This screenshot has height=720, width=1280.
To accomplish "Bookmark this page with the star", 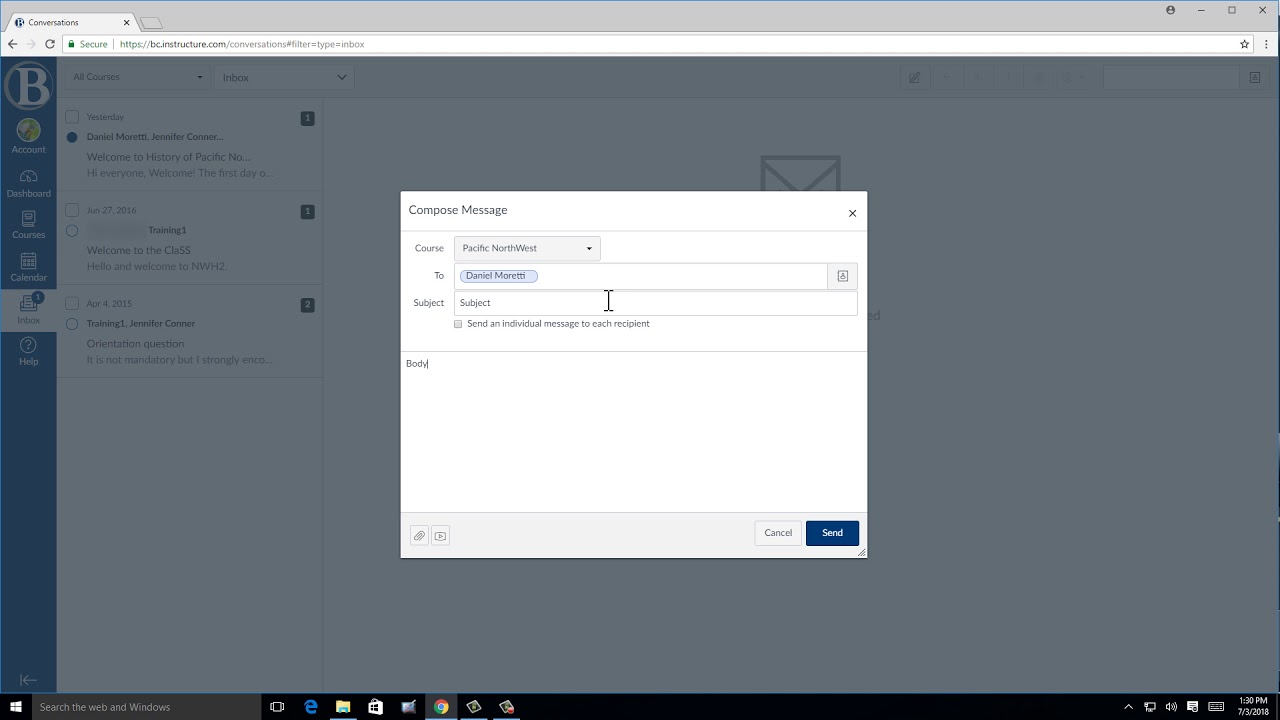I will click(1245, 44).
